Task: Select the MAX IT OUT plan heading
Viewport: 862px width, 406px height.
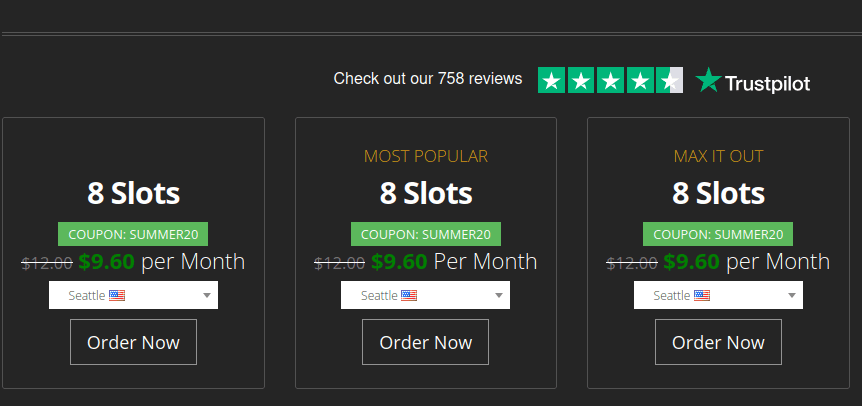Action: tap(718, 156)
